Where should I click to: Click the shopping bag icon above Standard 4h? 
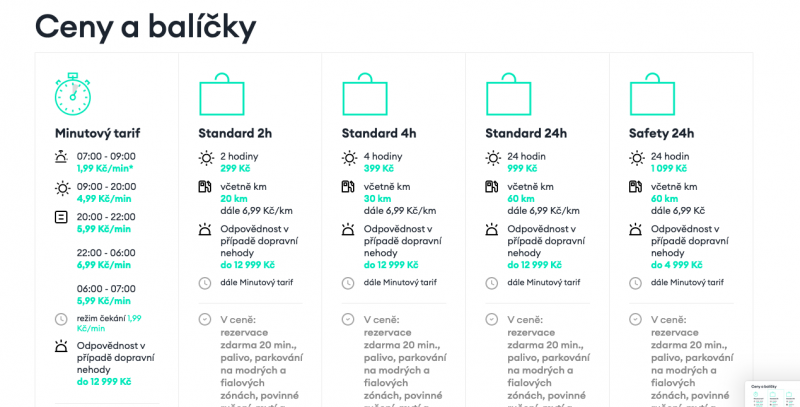(365, 94)
